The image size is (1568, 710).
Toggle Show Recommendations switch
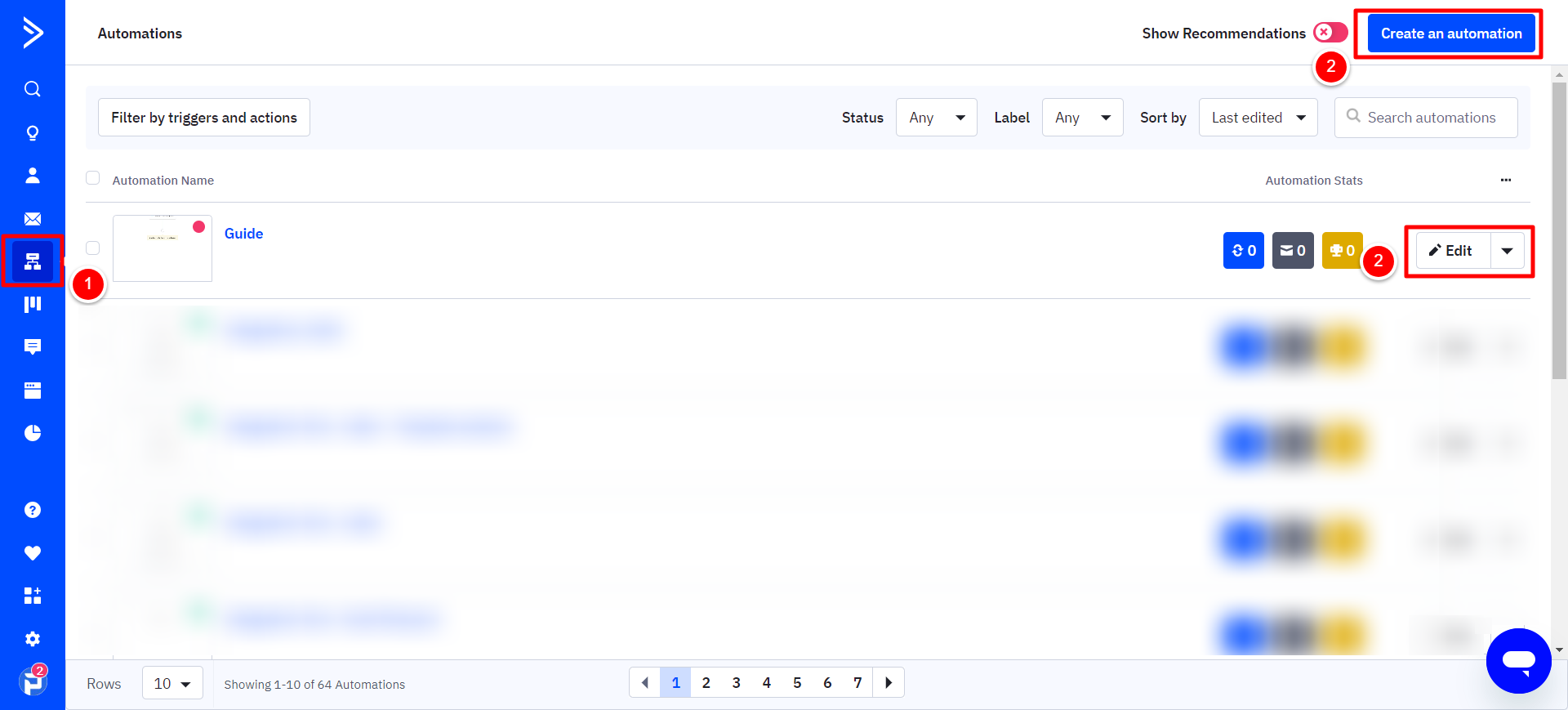click(x=1330, y=33)
